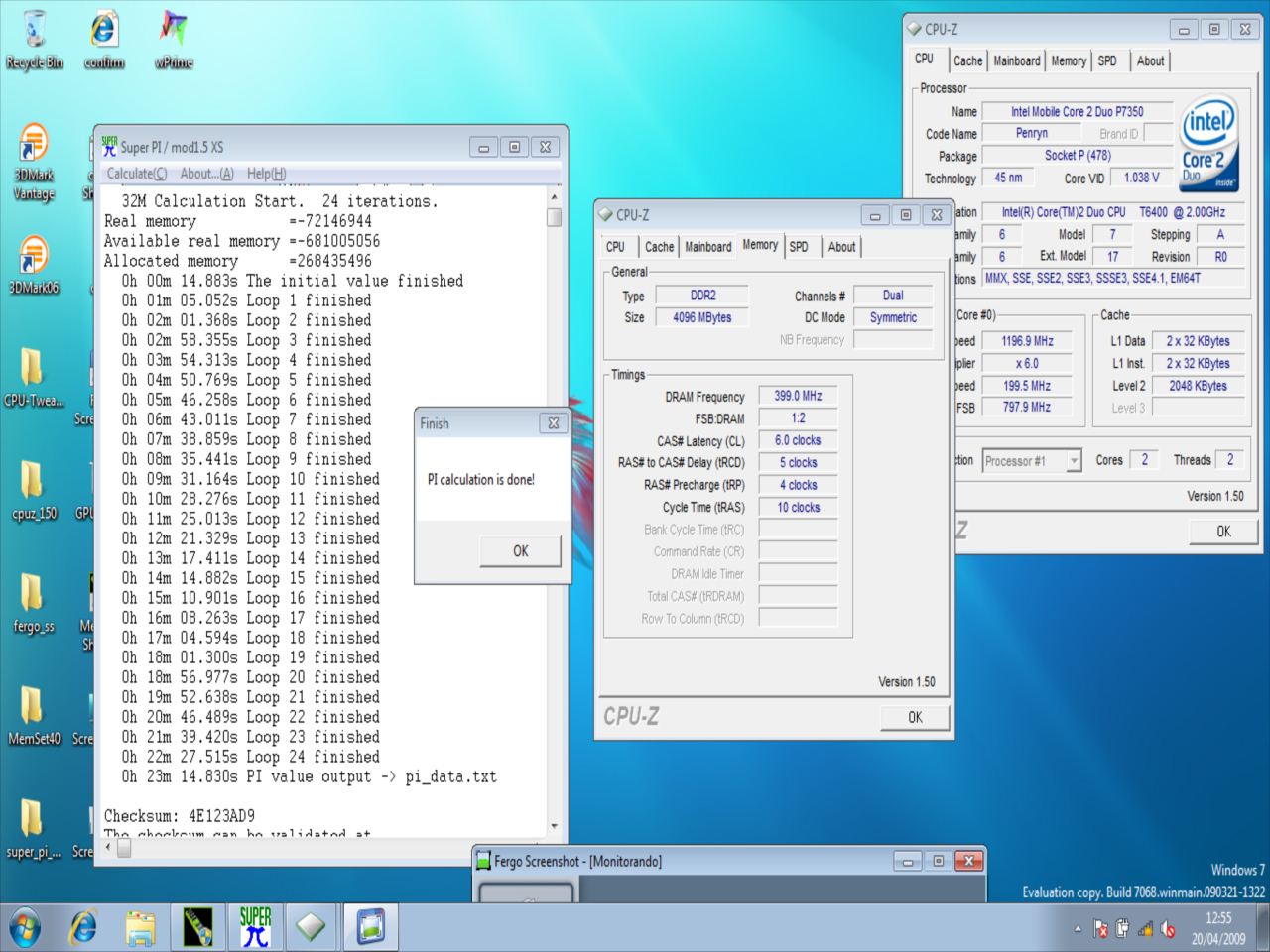Click the Loop 24 finished line
Viewport: 1270px width, 952px height.
tap(250, 757)
